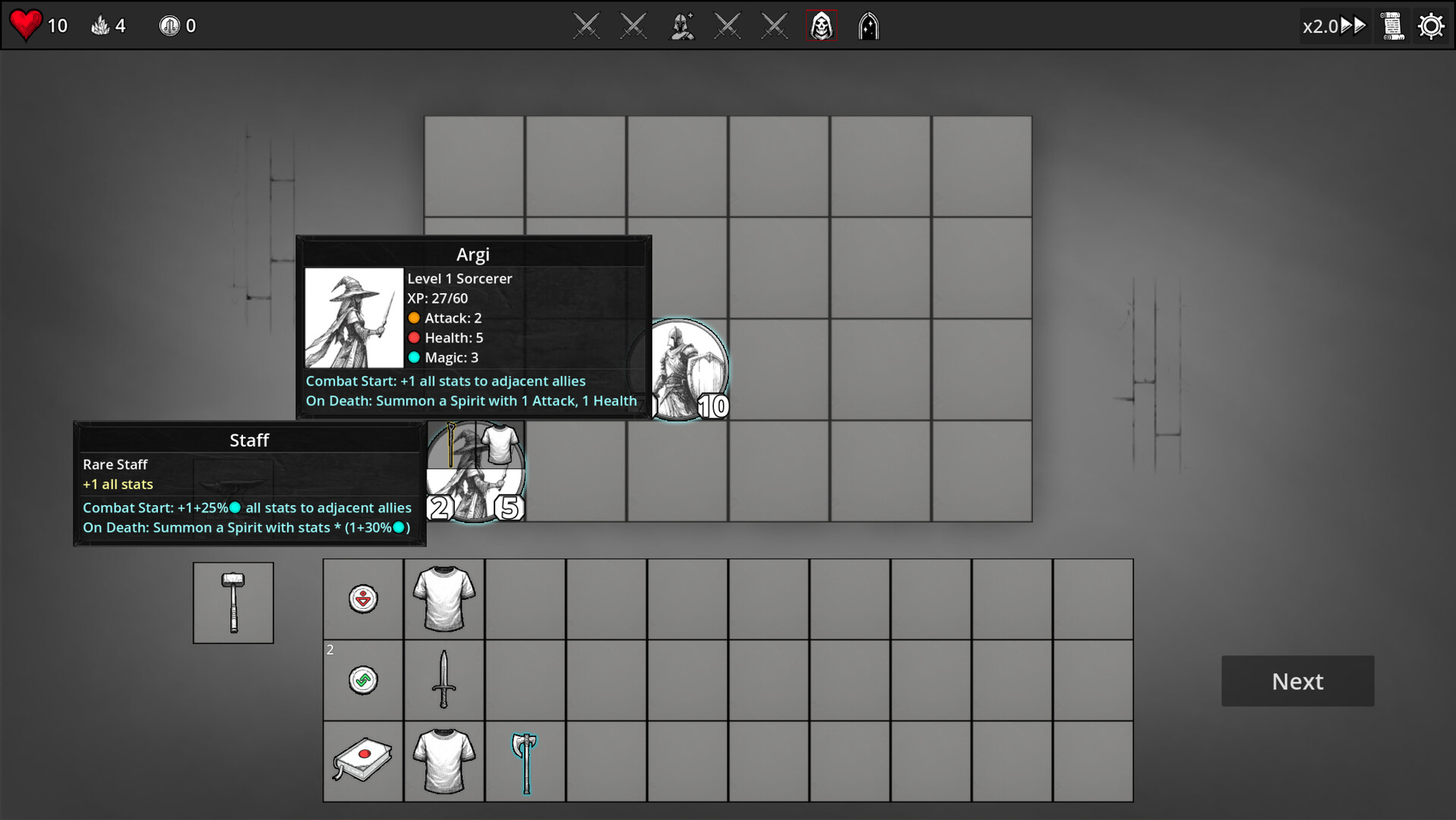Click the red heart potion item

tap(362, 598)
